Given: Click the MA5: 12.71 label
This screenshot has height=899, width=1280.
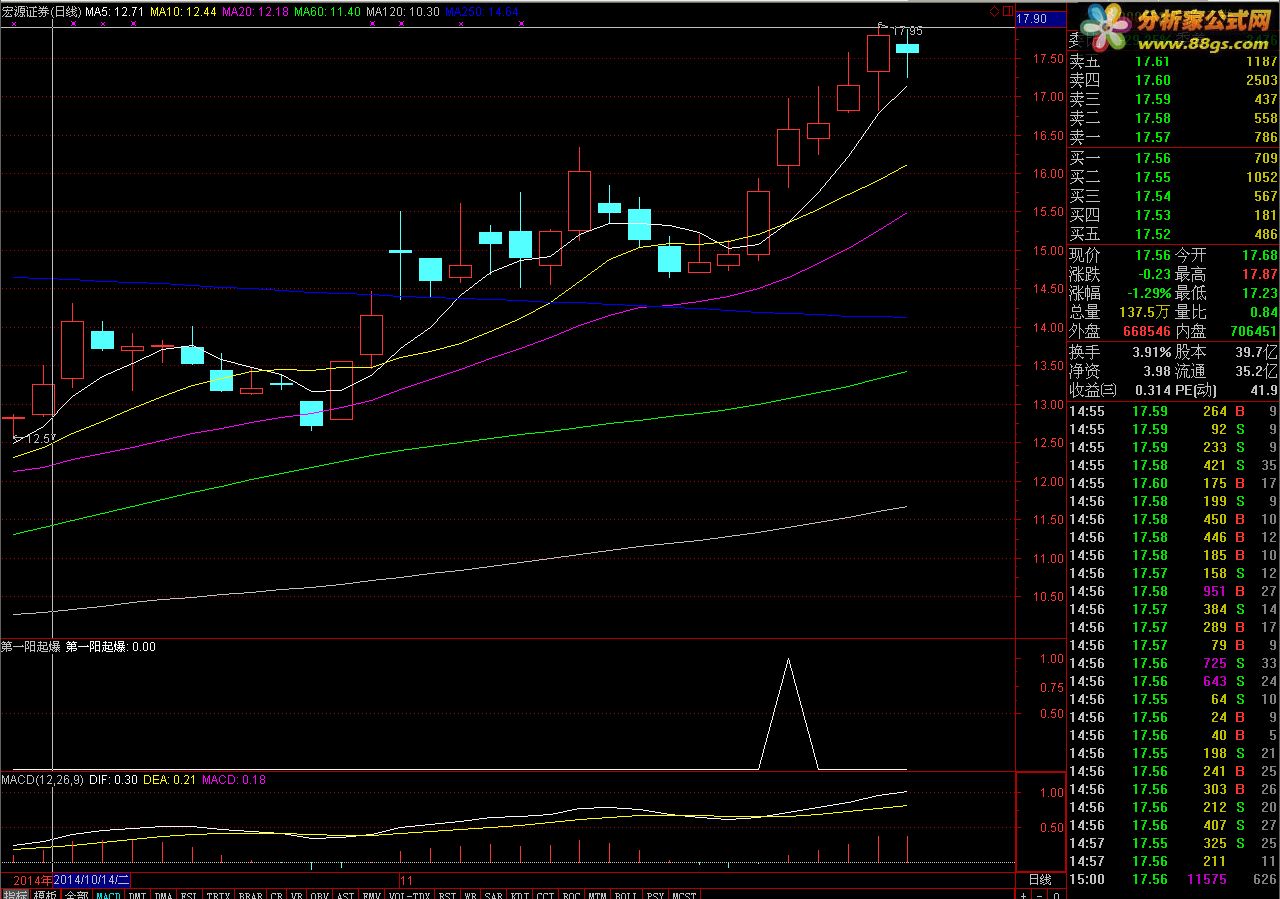Looking at the screenshot, I should pos(115,11).
